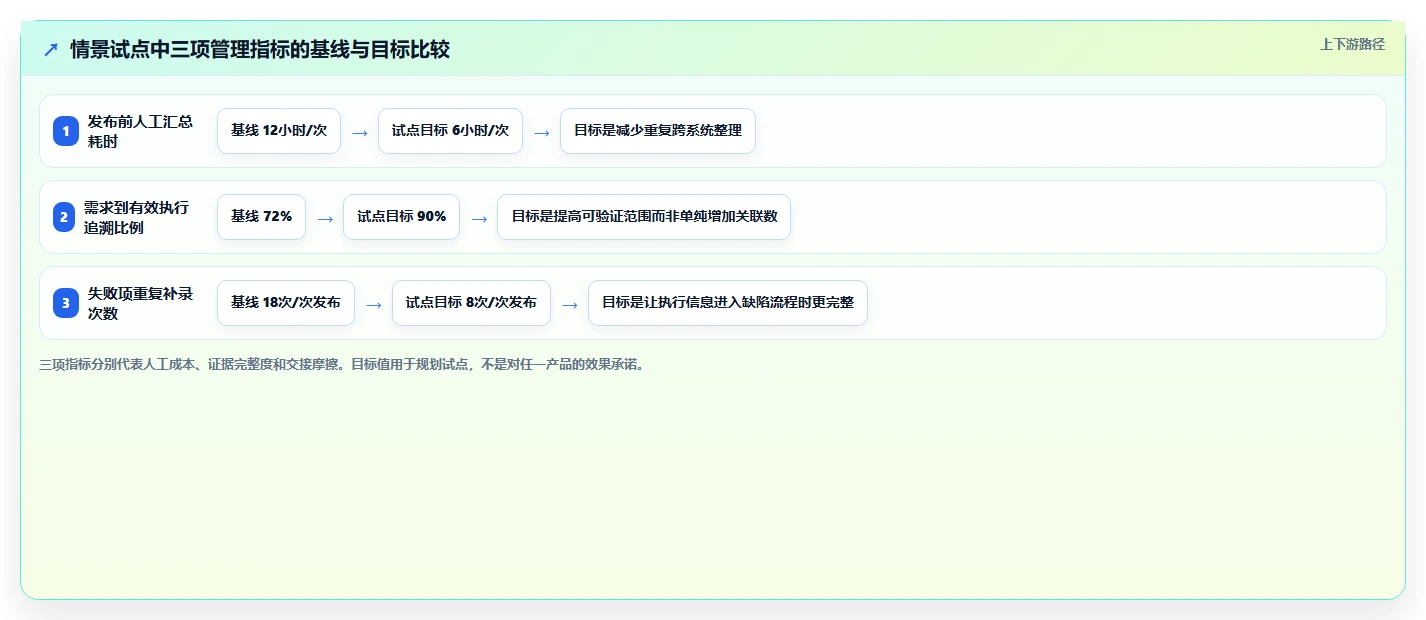Click the title 情景试点中三项管理指标的基线与目标比较
1426x620 pixels.
tap(260, 49)
